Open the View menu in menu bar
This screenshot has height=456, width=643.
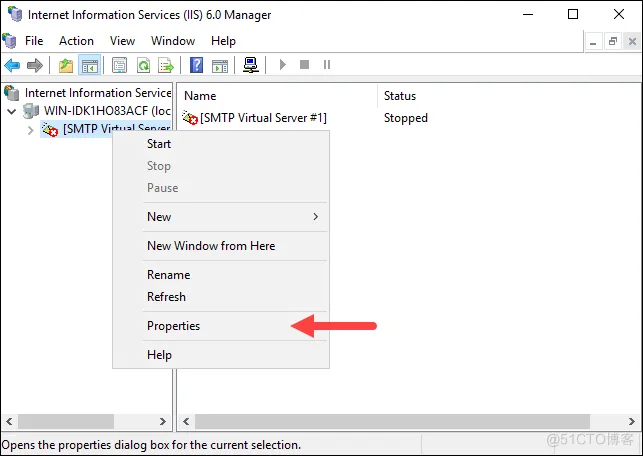pos(122,41)
